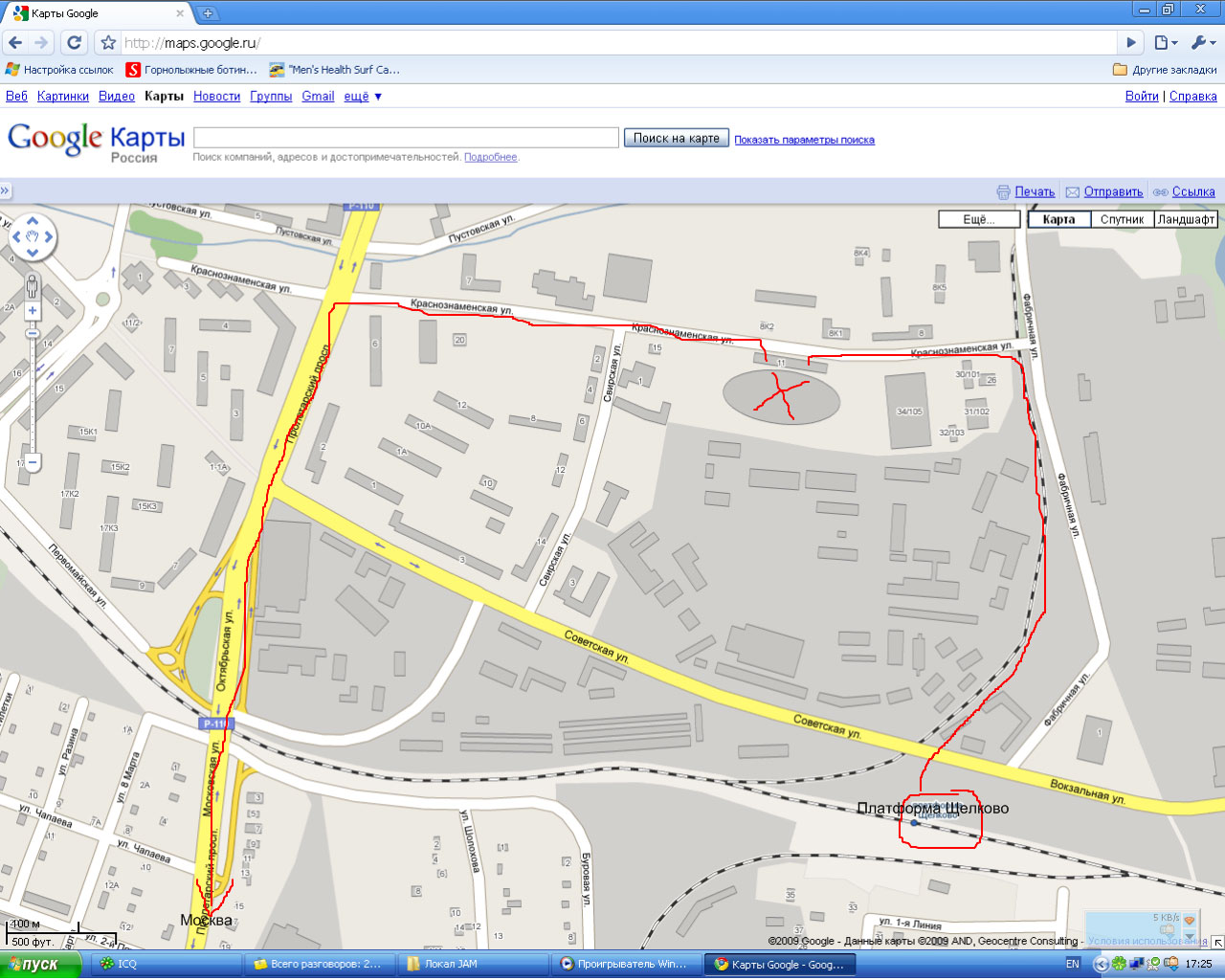Open the Men's Health Surf Ca... bookmark

[x=334, y=70]
